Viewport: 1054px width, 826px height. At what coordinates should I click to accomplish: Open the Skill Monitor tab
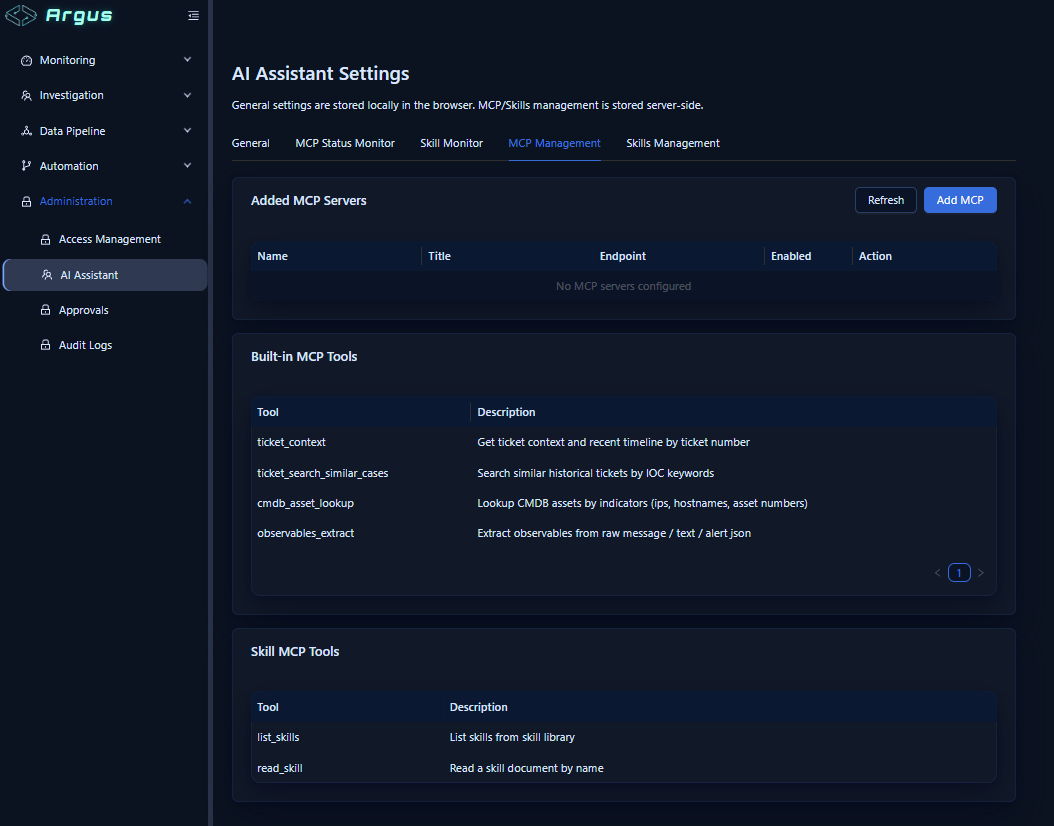(x=451, y=143)
